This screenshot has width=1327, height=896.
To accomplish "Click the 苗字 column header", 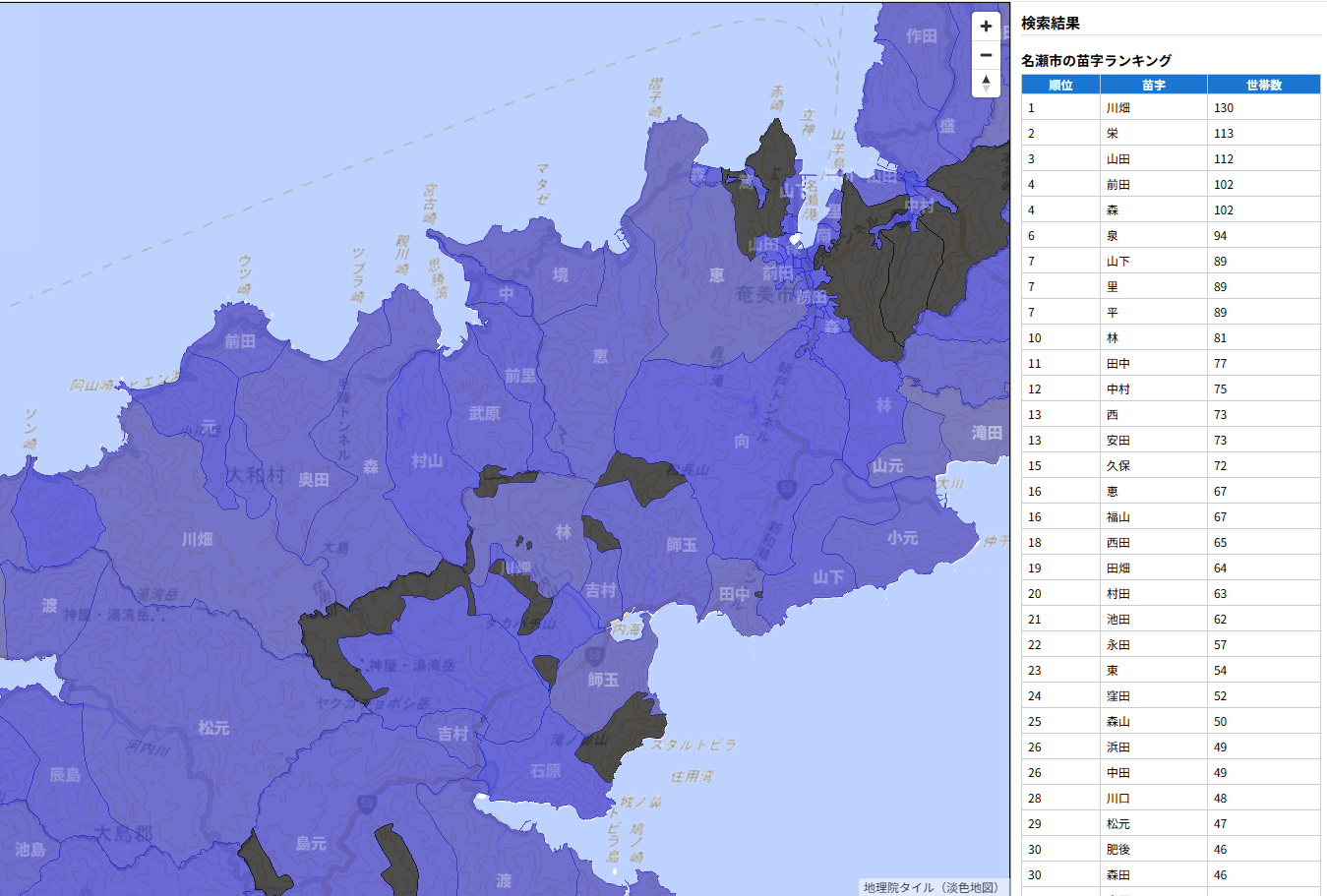I will (x=1153, y=86).
